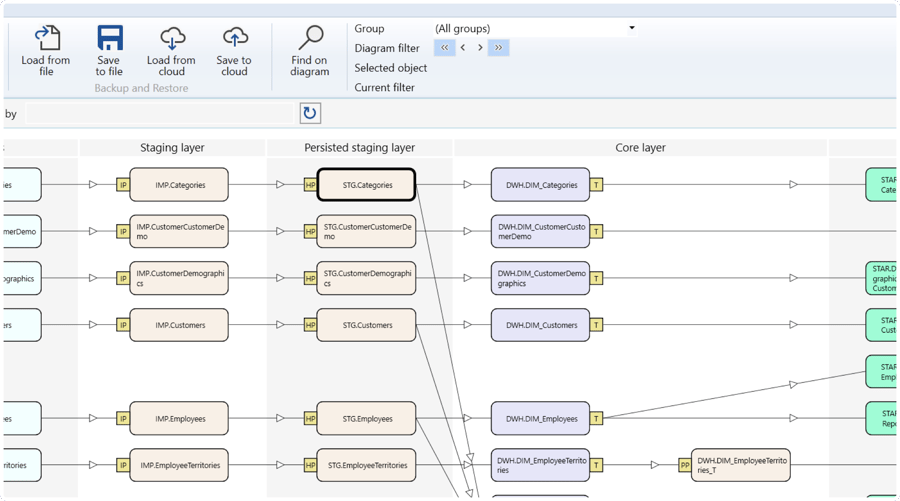Go to next diagram filter arrow
Viewport: 900px width, 501px height.
[480, 48]
